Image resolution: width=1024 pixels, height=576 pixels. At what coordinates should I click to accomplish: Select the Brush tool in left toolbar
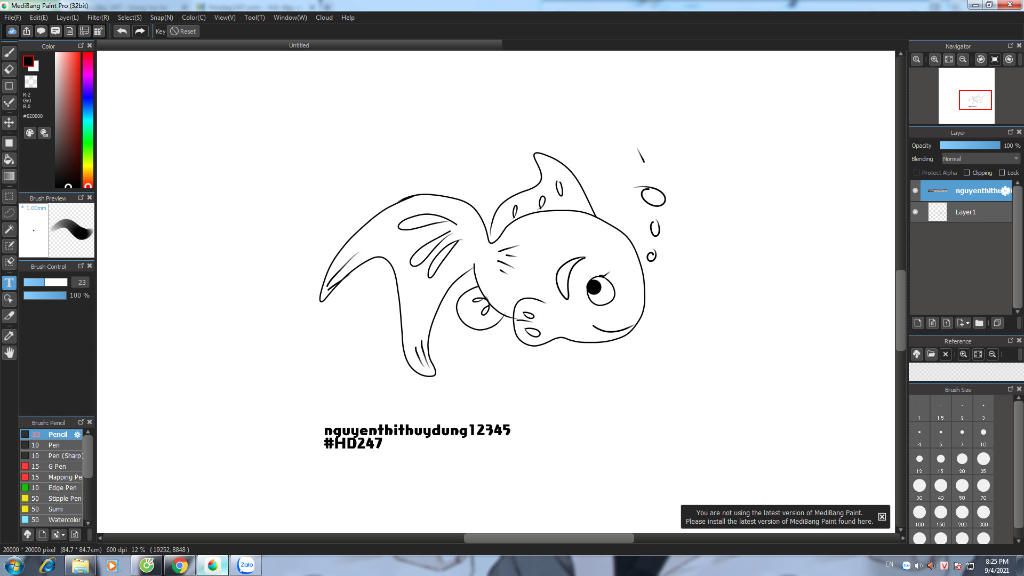pos(9,52)
